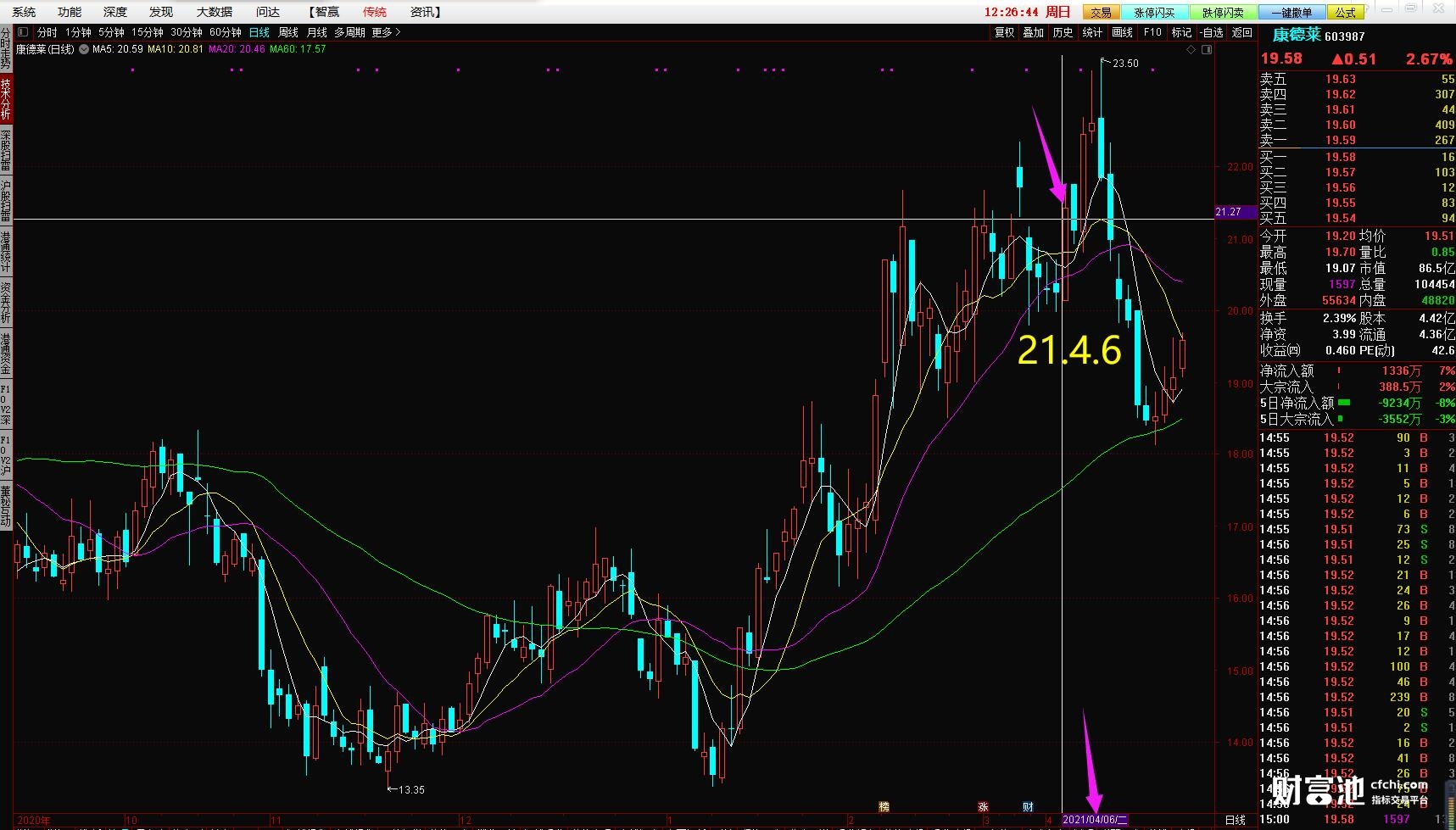Viewport: 1456px width, 830px height.
Task: Select the 周线 weekly period
Action: [x=288, y=32]
